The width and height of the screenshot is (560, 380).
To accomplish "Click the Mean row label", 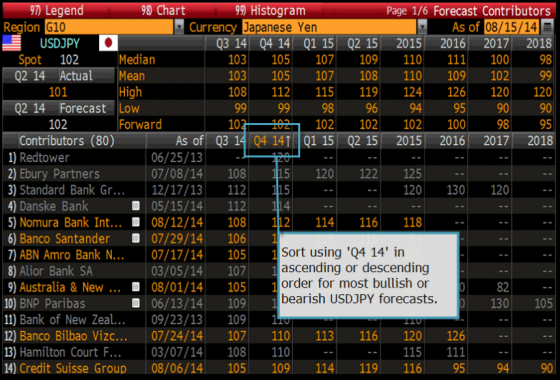I will [x=132, y=76].
